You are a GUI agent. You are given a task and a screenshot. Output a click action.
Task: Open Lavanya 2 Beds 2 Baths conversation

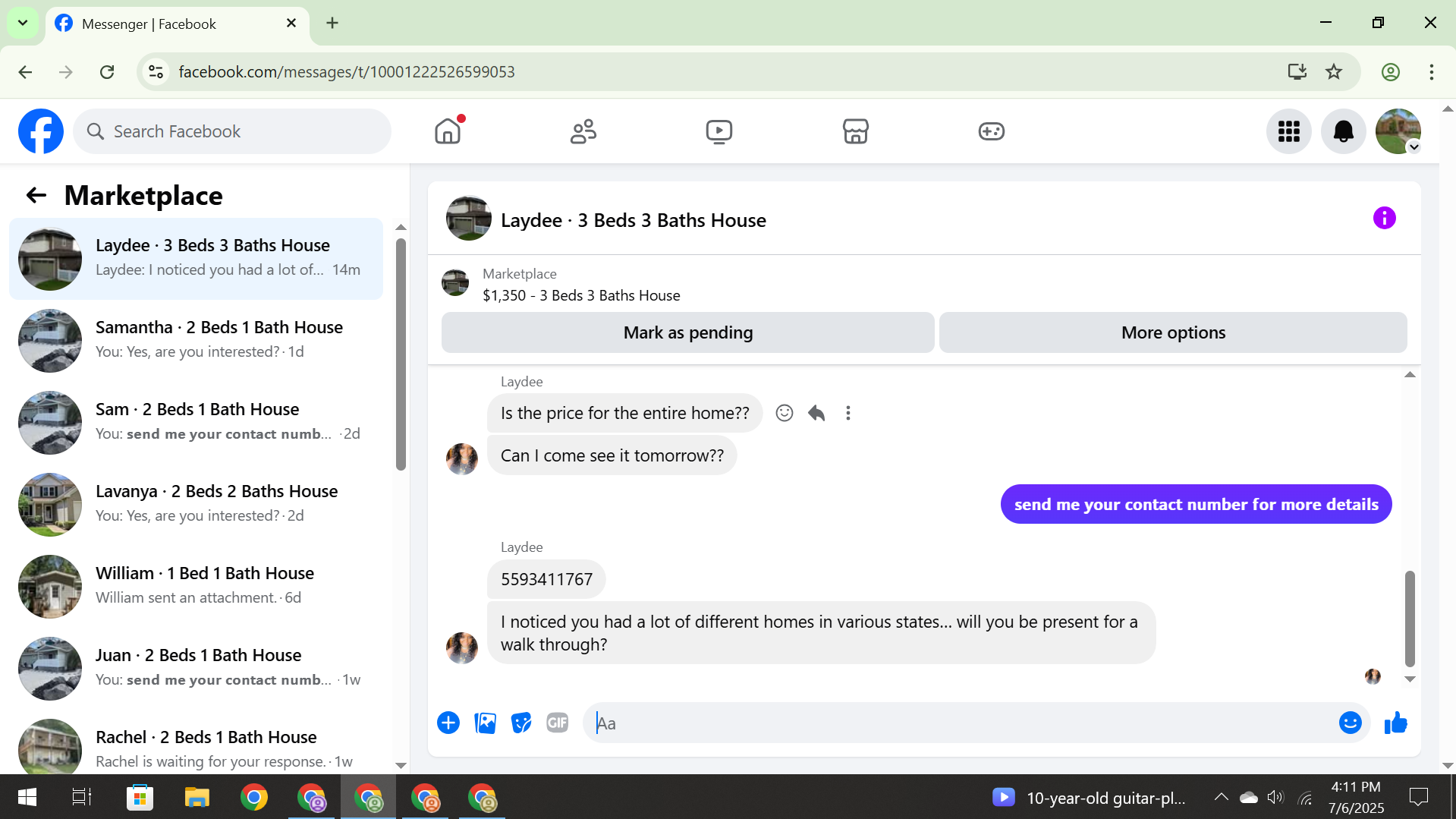click(x=196, y=505)
